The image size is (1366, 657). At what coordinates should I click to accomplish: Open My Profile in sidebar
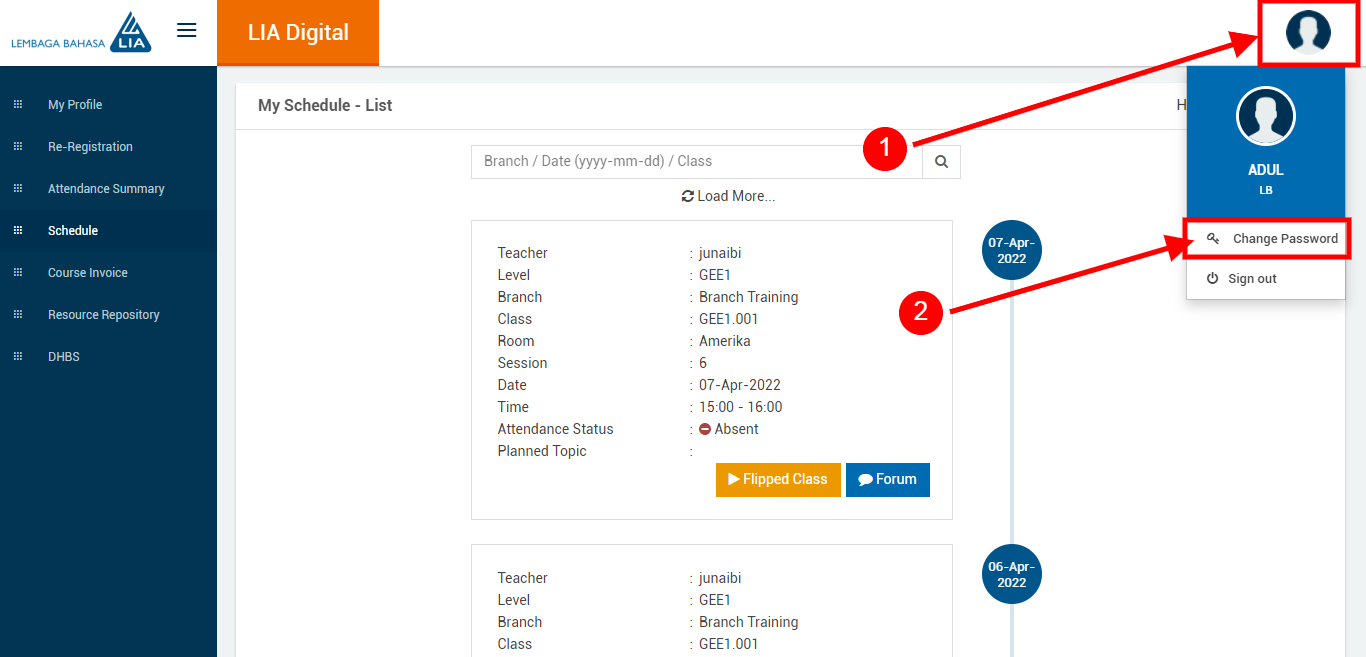click(75, 105)
